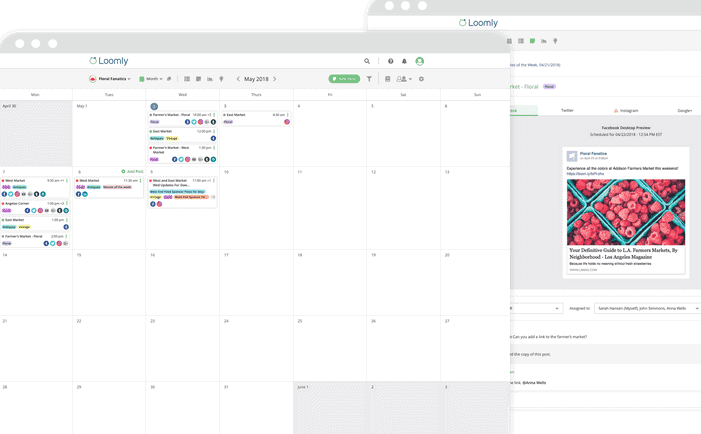Click the May 2018 month label
The height and width of the screenshot is (434, 701).
pos(256,79)
